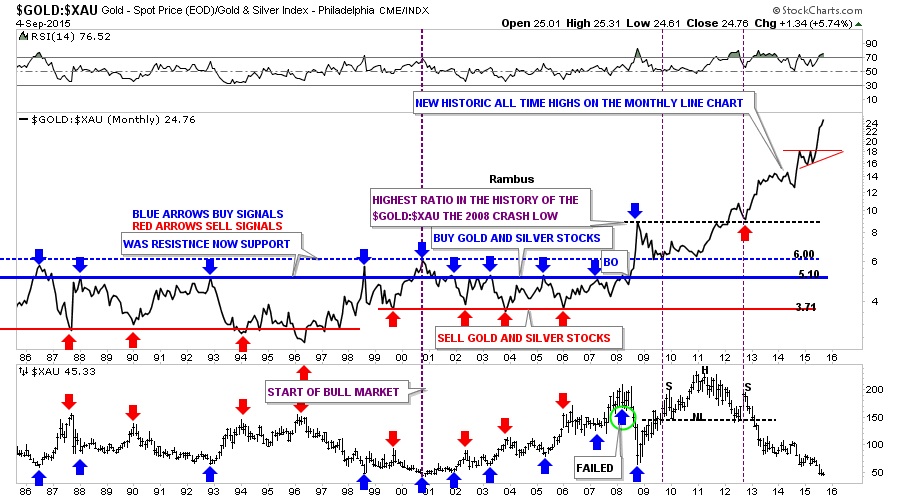Click the red sell arrow near 2013
This screenshot has height=500, width=900.
(x=745, y=232)
